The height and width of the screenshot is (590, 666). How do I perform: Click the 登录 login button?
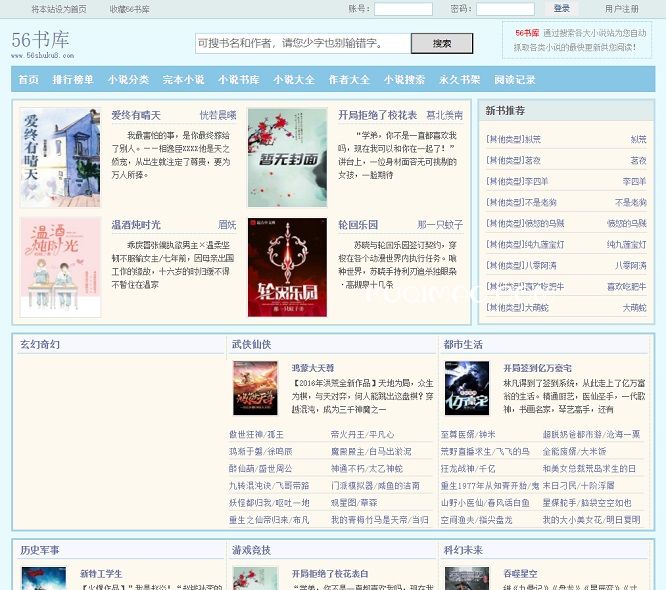pos(562,8)
